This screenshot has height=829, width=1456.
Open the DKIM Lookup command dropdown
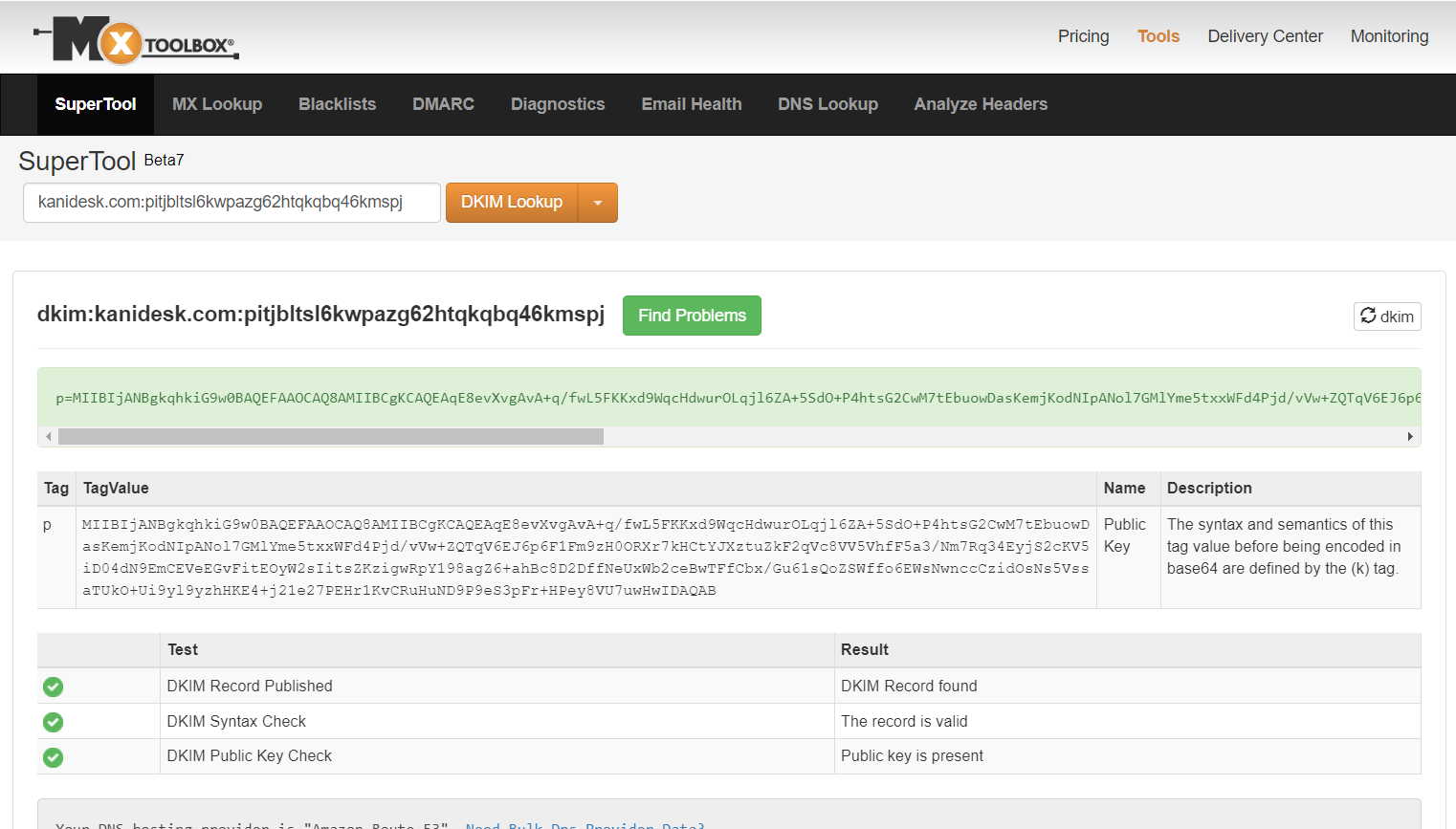coord(599,202)
